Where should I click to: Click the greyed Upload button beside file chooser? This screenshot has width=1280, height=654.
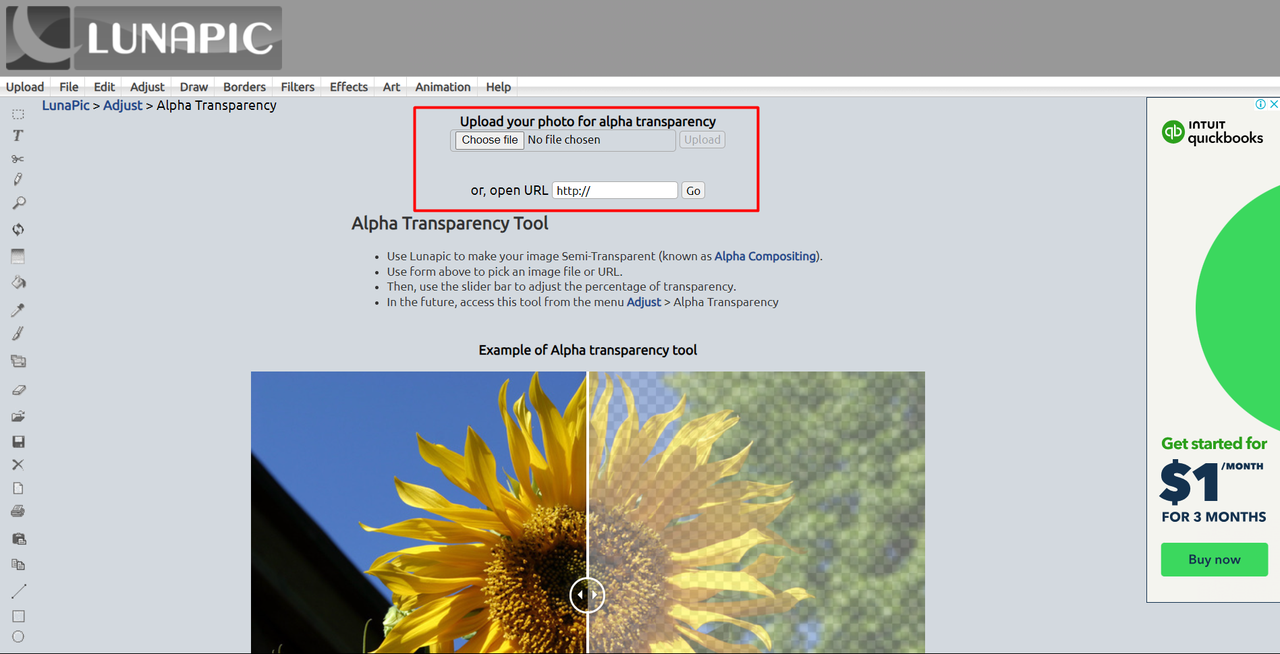702,140
